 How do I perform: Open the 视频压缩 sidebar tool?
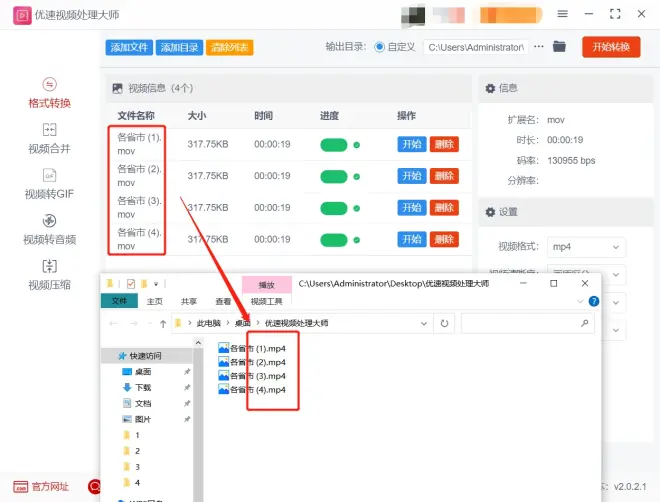49,275
